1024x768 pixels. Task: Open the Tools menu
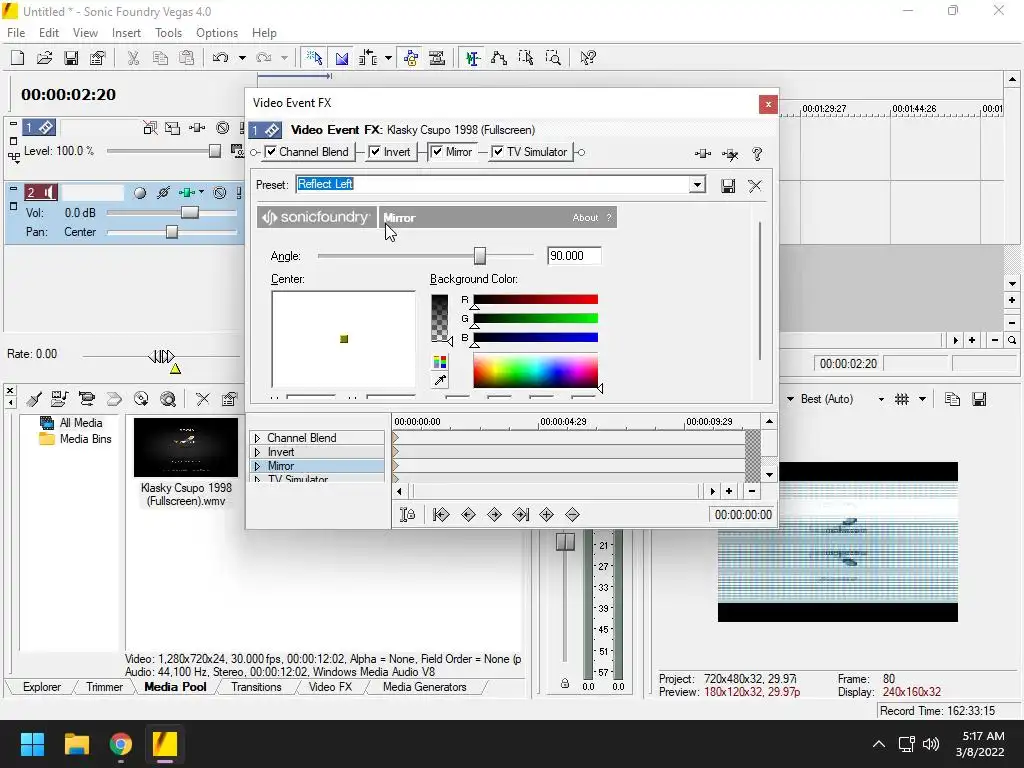[168, 33]
